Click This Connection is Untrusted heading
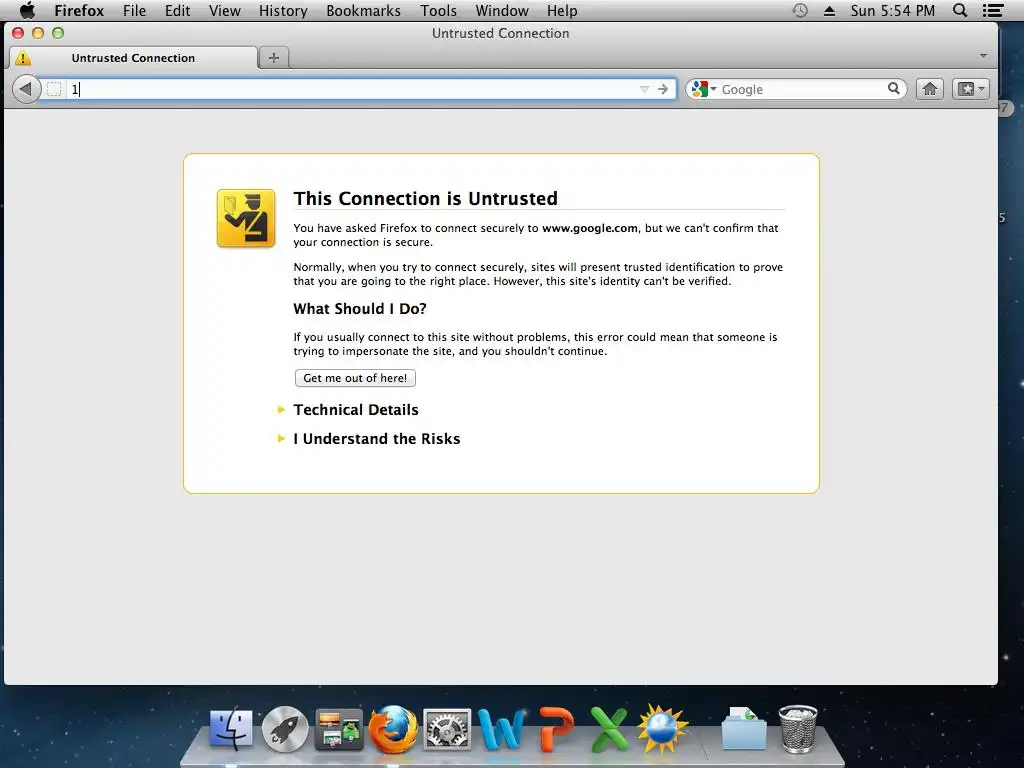 (426, 199)
